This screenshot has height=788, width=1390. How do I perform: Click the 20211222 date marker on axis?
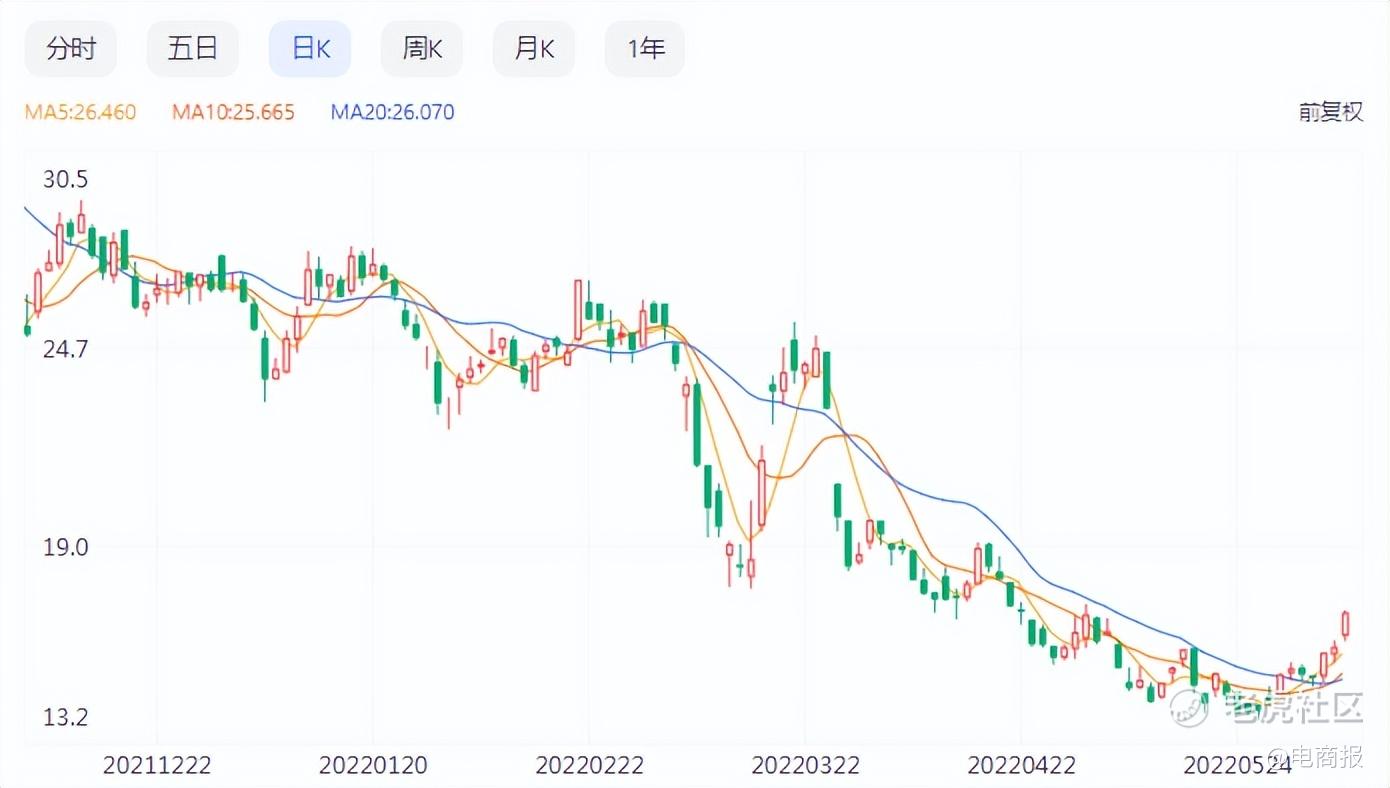coord(157,765)
